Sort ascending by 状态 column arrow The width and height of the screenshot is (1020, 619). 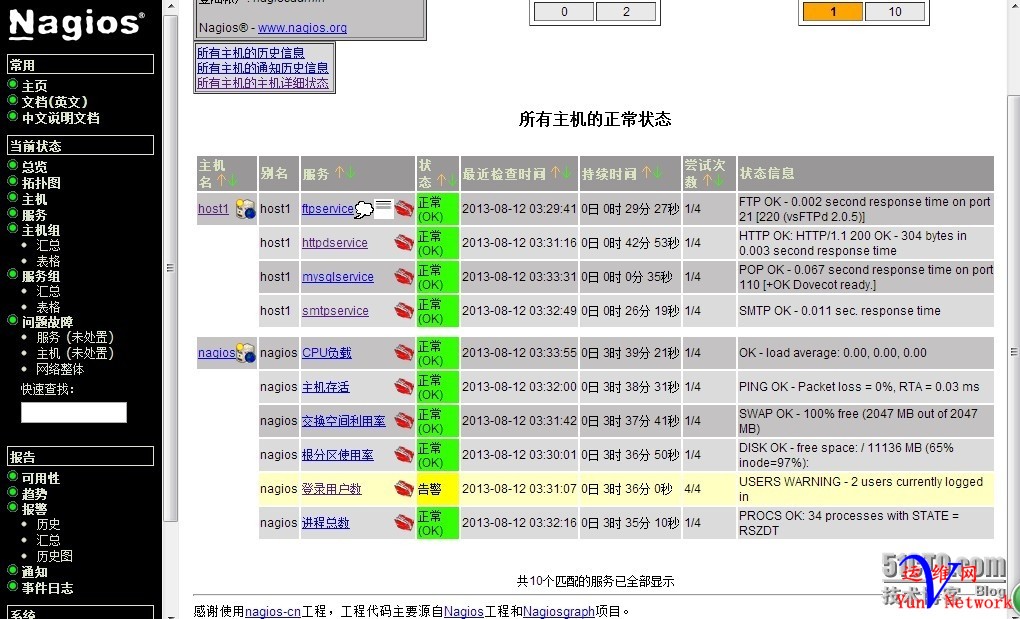click(440, 181)
